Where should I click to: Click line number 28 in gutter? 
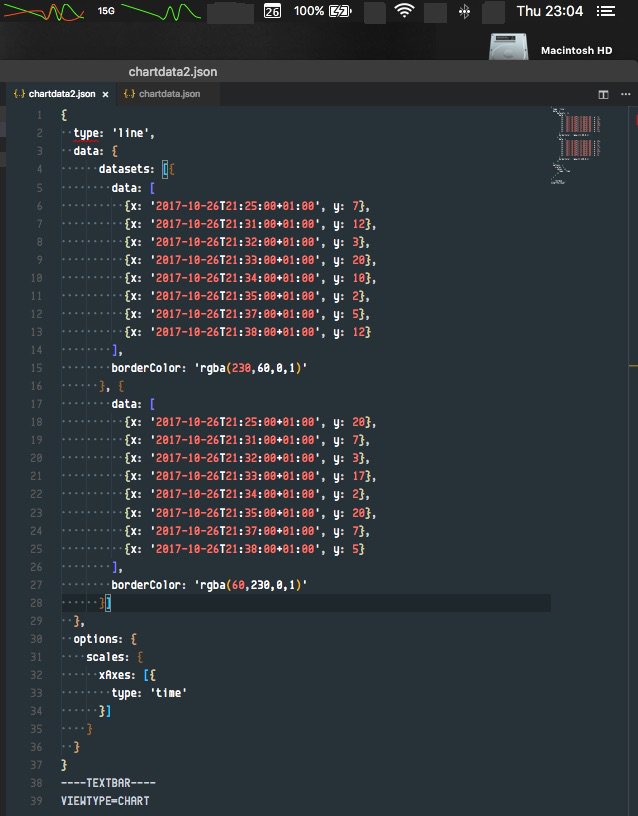(x=36, y=603)
